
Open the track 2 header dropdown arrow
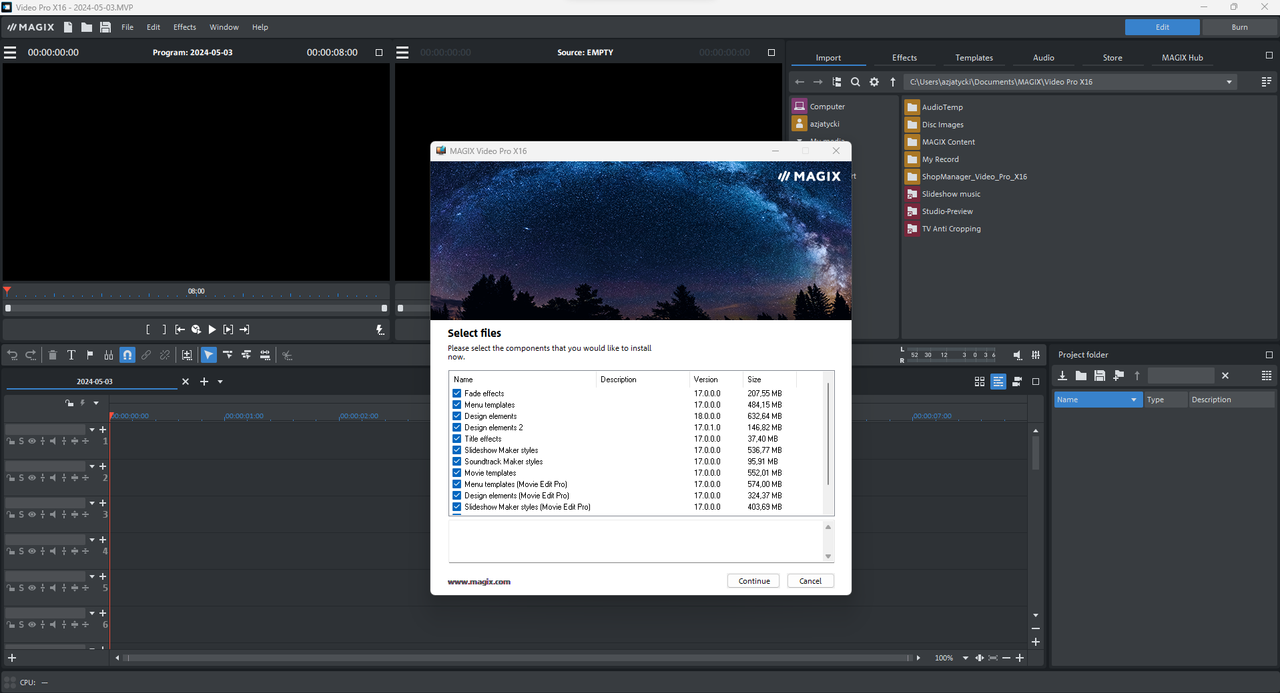92,466
